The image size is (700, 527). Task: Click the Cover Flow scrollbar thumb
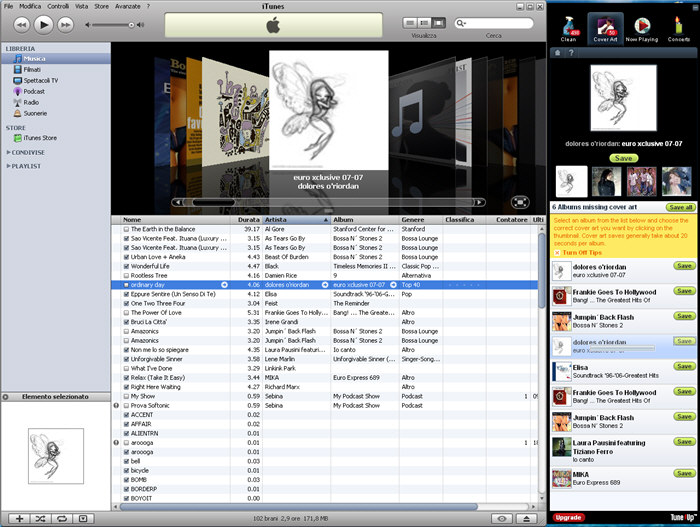tap(213, 202)
